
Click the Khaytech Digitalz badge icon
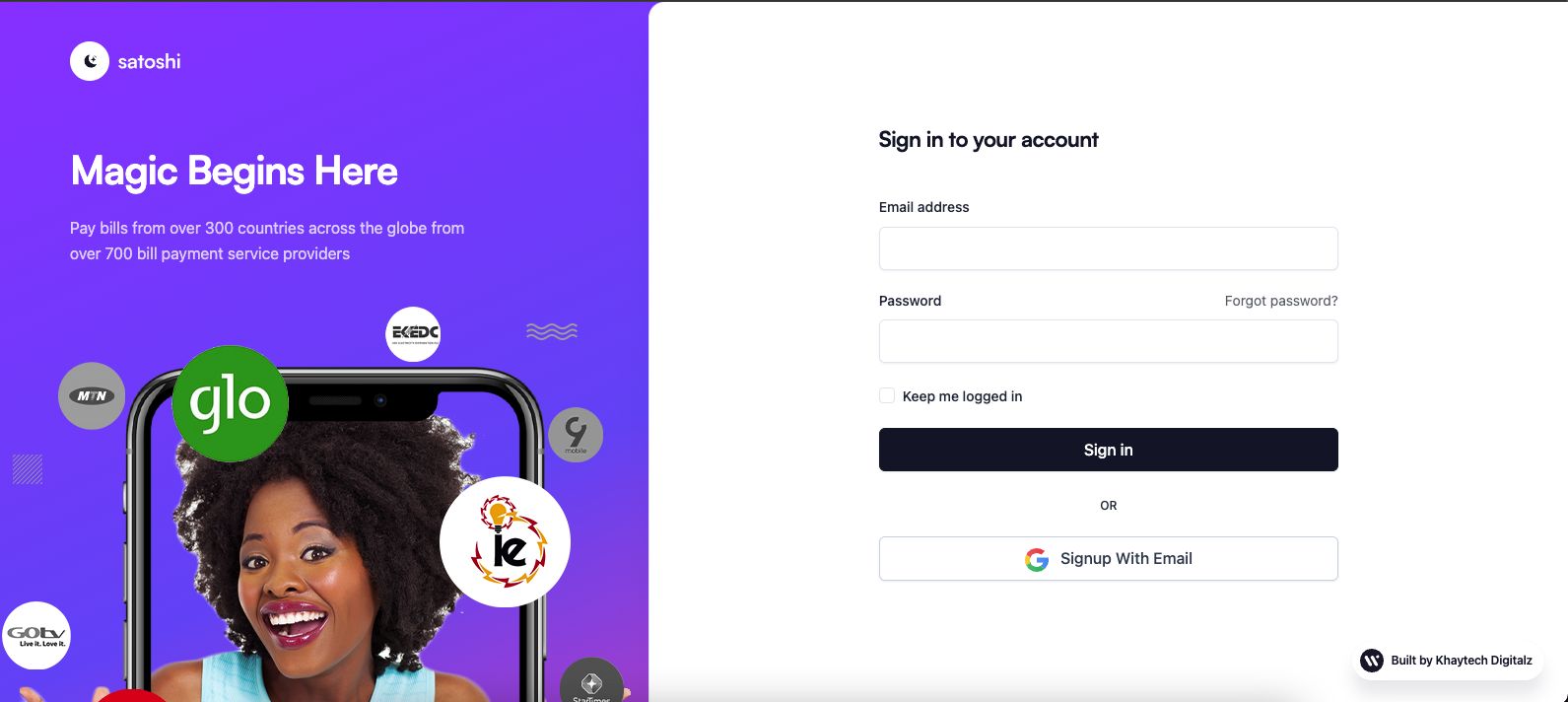1372,661
